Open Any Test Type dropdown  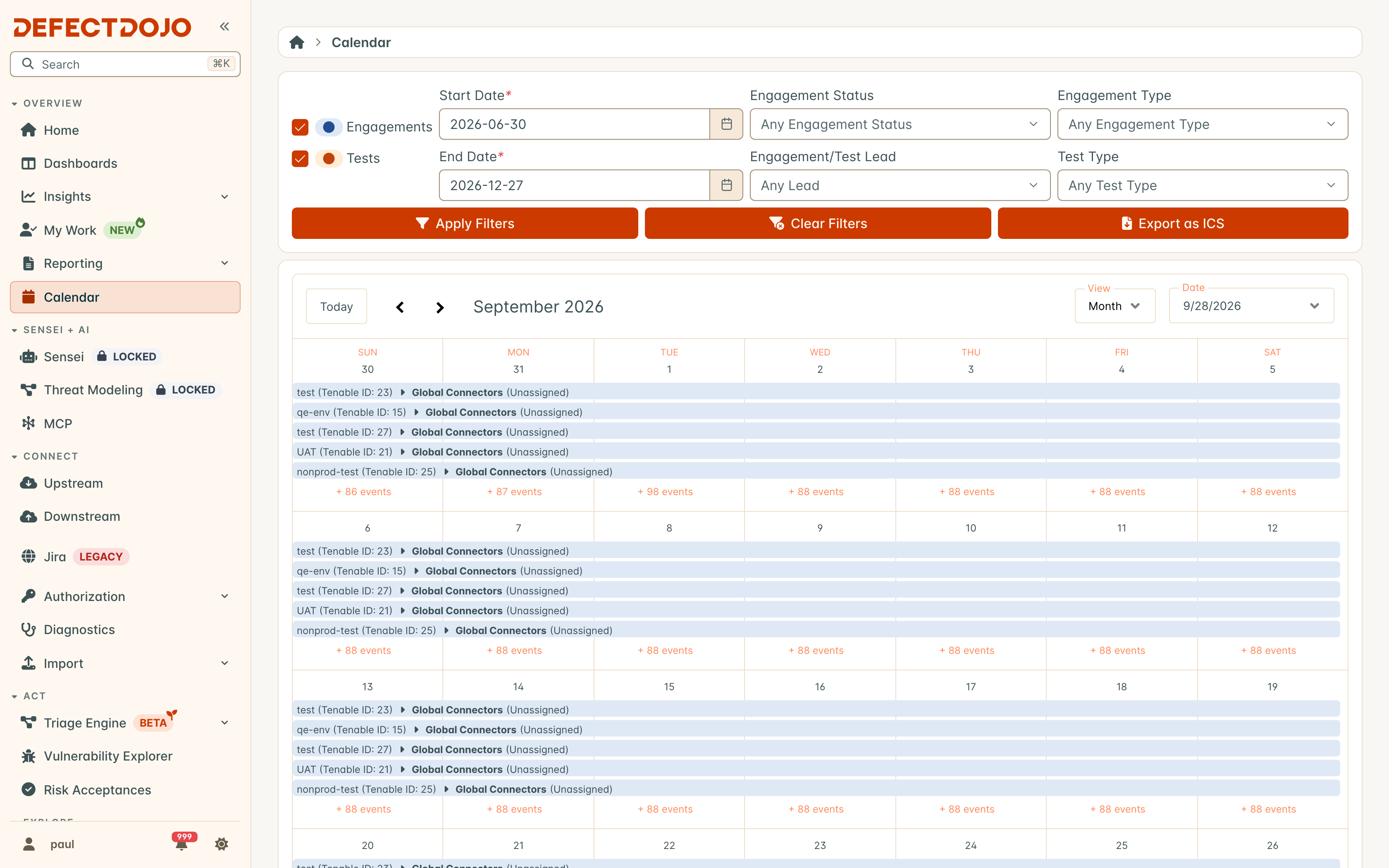click(x=1203, y=185)
